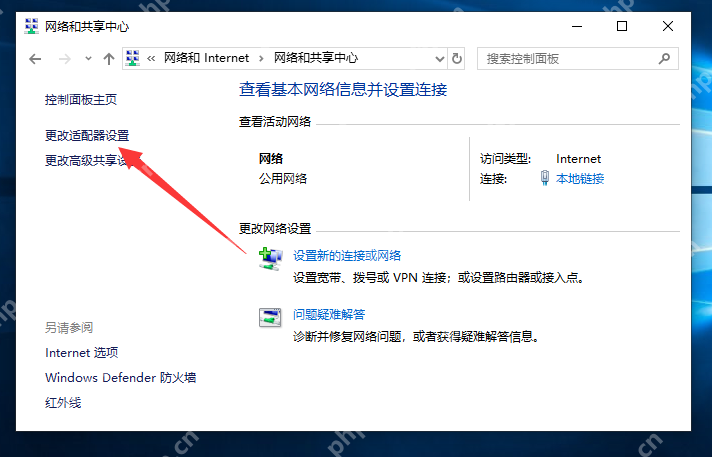Expand the chevron after 网络和 Internet
Screen dimensions: 712x457
(x=261, y=59)
